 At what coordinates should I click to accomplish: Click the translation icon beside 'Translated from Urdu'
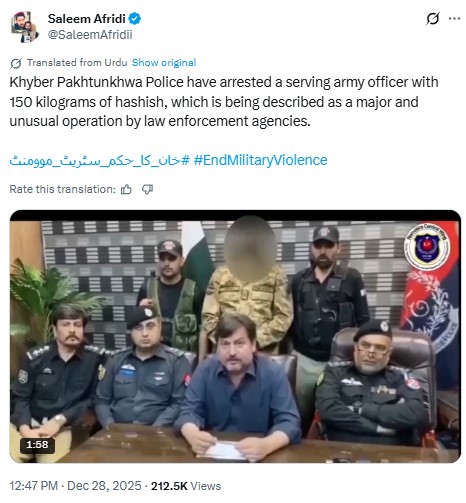point(16,63)
